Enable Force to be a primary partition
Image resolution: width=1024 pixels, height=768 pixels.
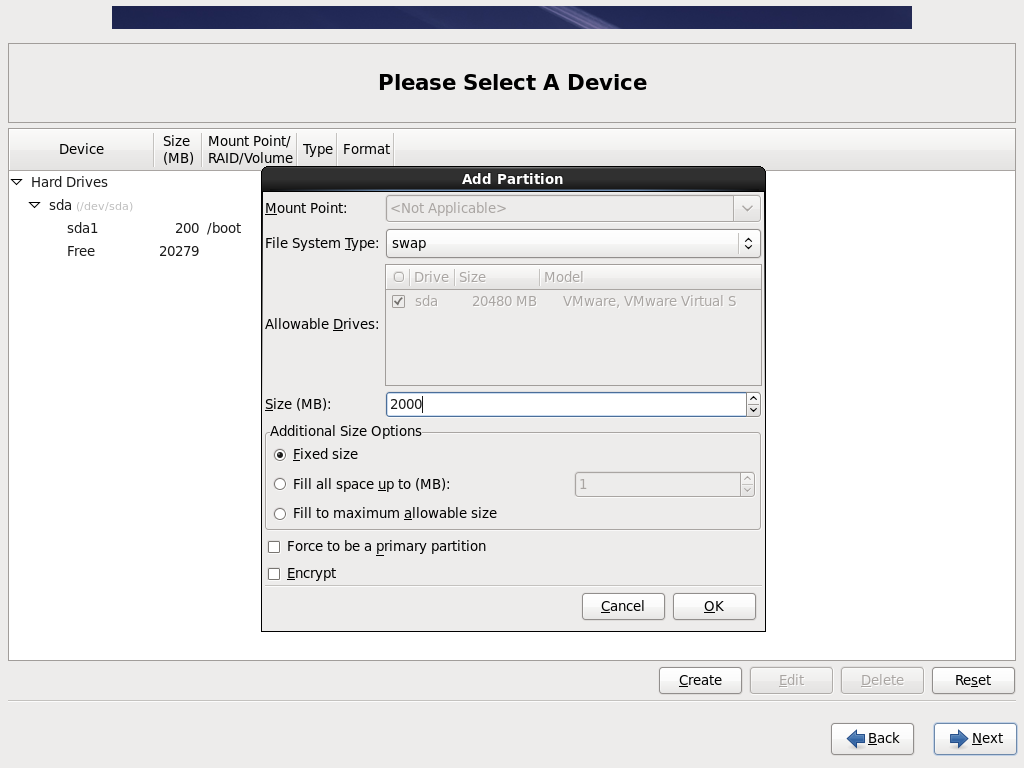pyautogui.click(x=274, y=547)
